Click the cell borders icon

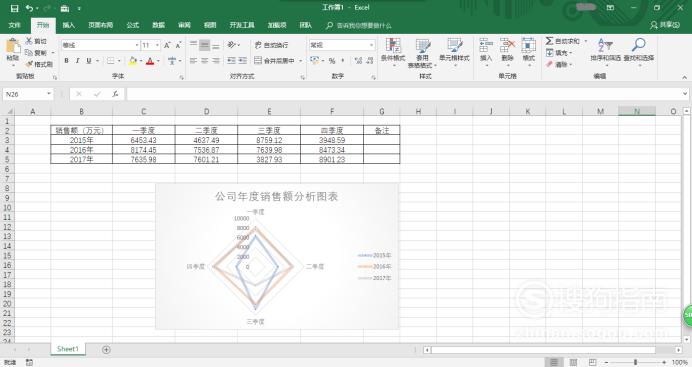[x=110, y=60]
